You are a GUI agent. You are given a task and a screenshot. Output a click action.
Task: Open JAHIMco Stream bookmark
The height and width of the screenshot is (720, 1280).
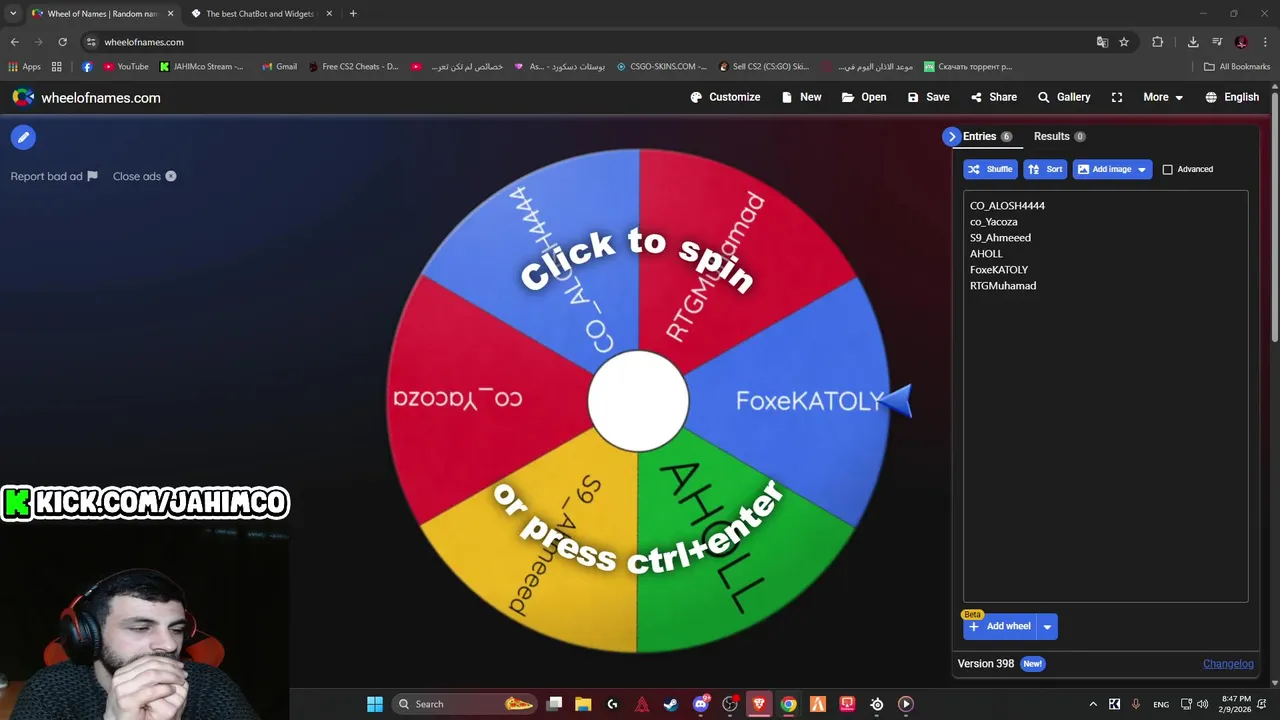point(202,67)
